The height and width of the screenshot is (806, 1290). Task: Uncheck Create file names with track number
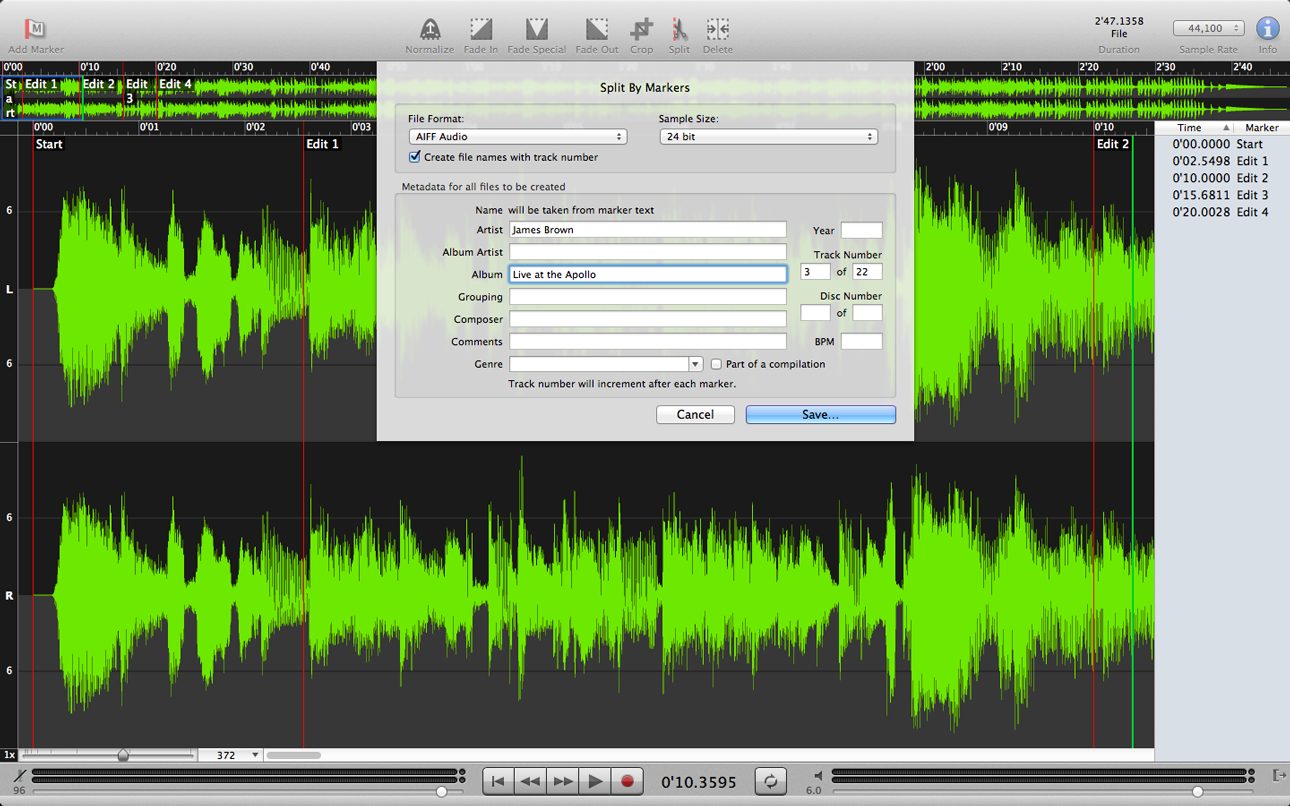[415, 157]
